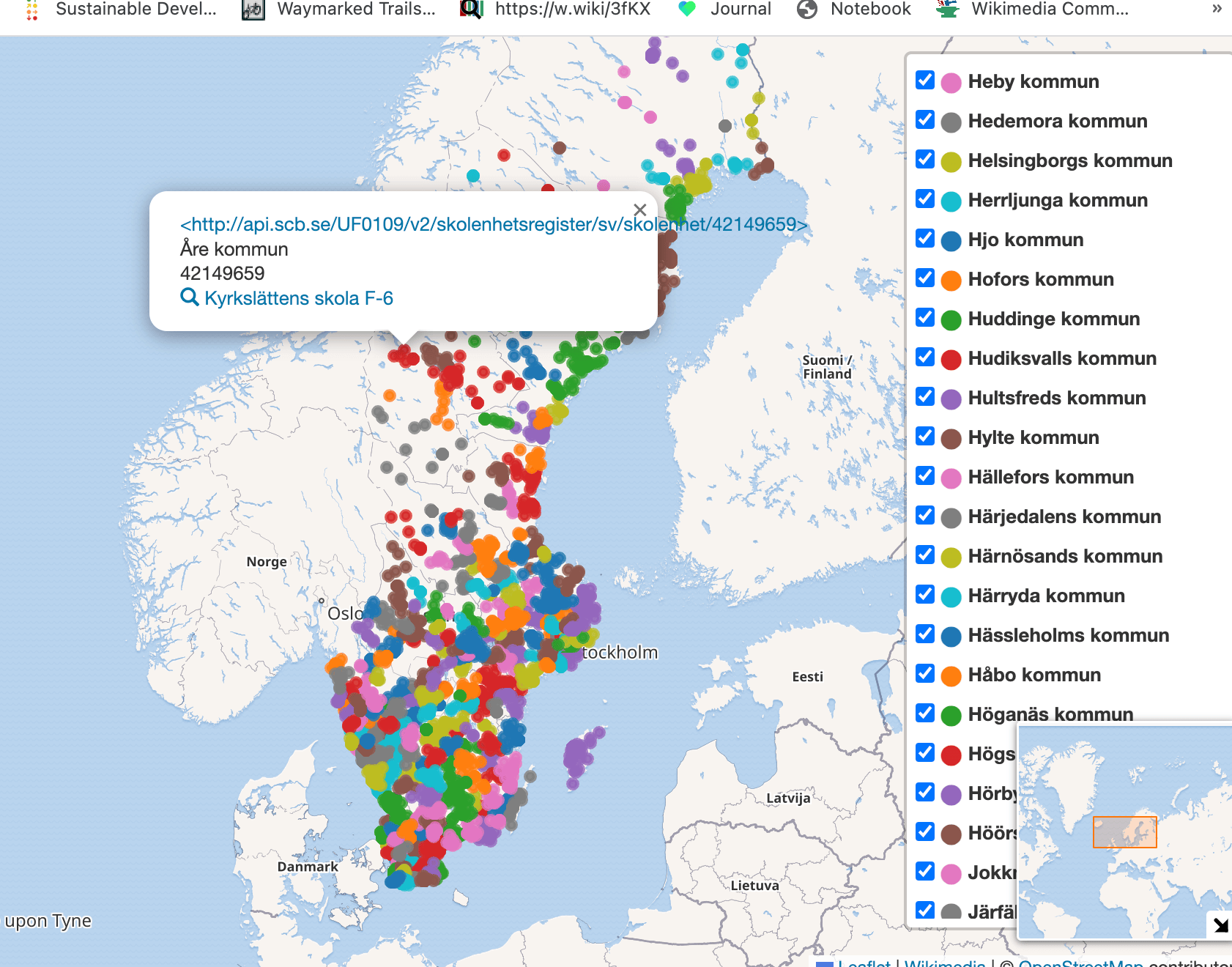Show hidden bookmarks with the chevron overflow
The image size is (1232, 967).
(1217, 9)
